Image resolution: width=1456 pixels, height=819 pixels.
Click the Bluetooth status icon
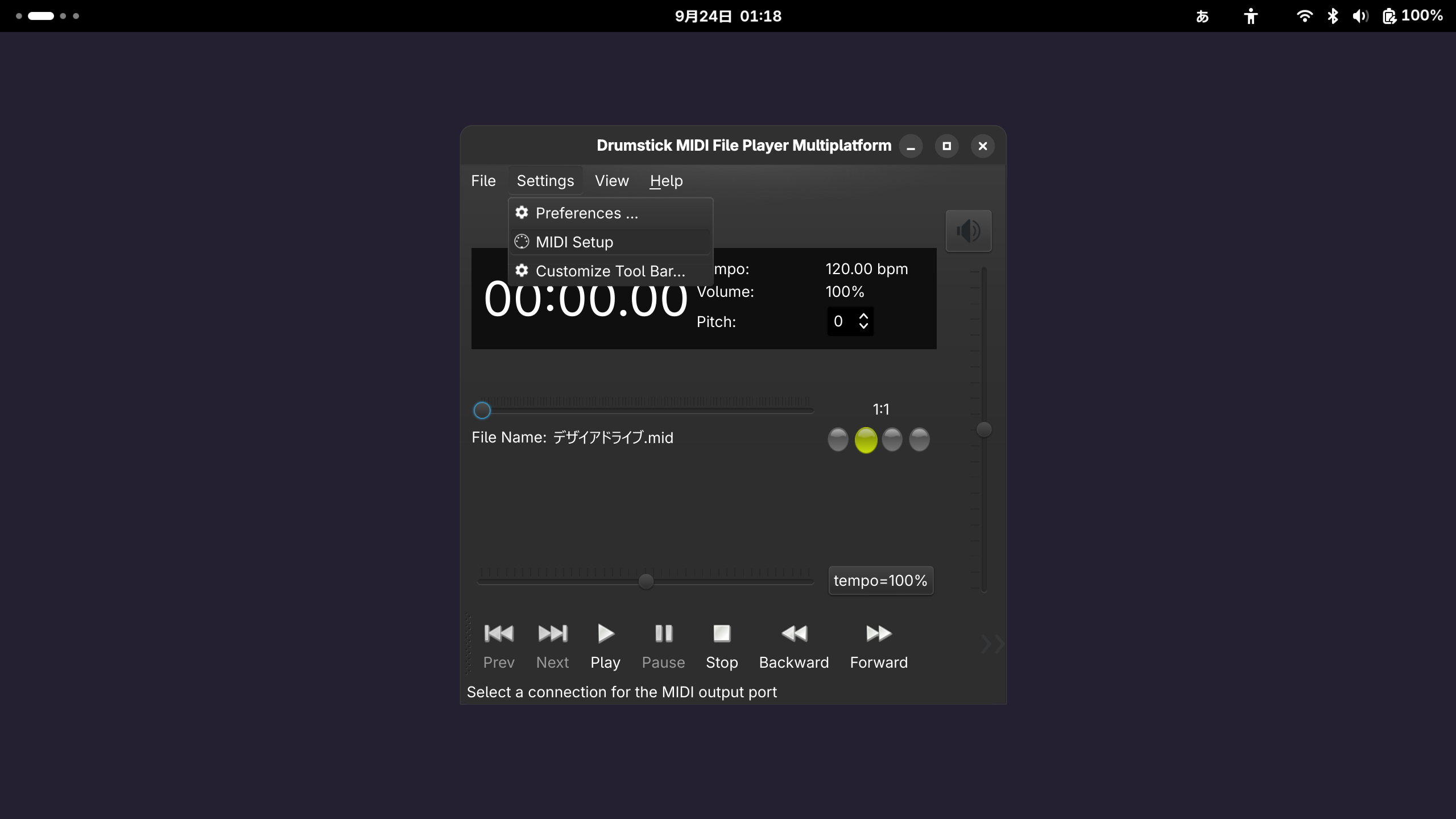(1333, 16)
